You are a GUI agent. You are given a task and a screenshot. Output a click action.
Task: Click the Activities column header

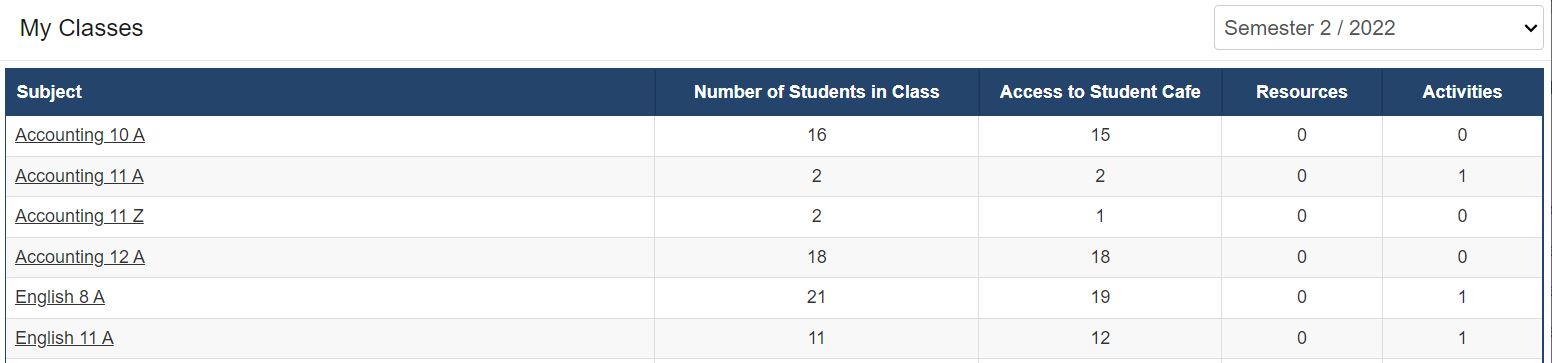tap(1462, 92)
